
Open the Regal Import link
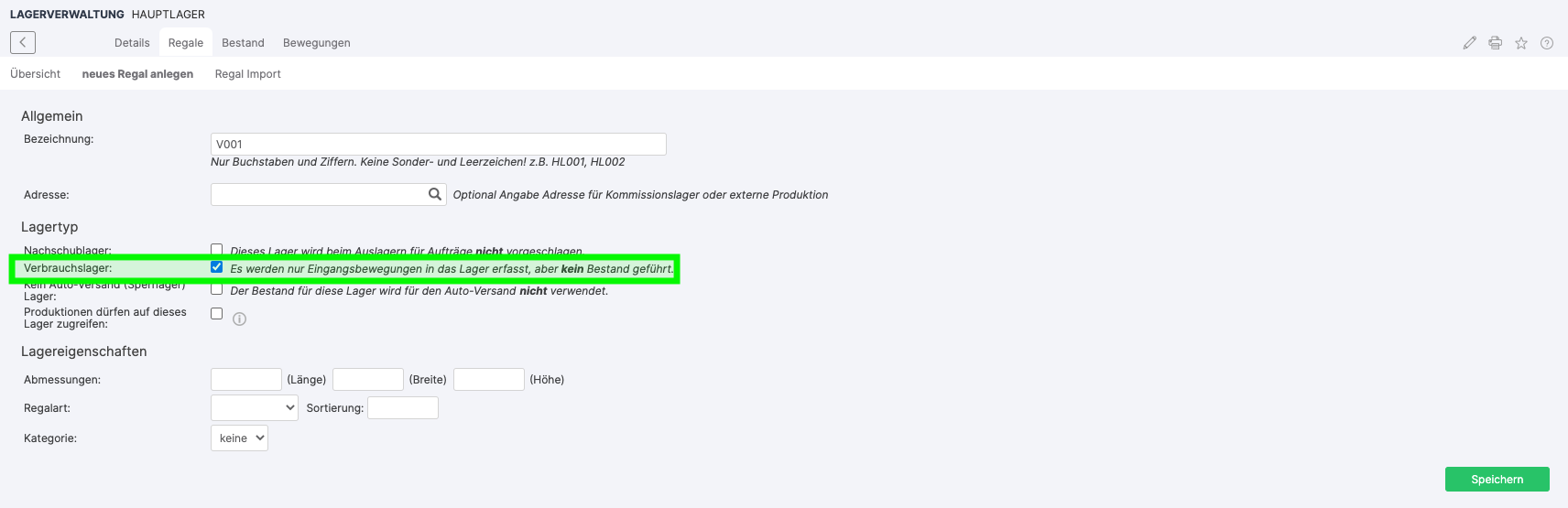(247, 74)
